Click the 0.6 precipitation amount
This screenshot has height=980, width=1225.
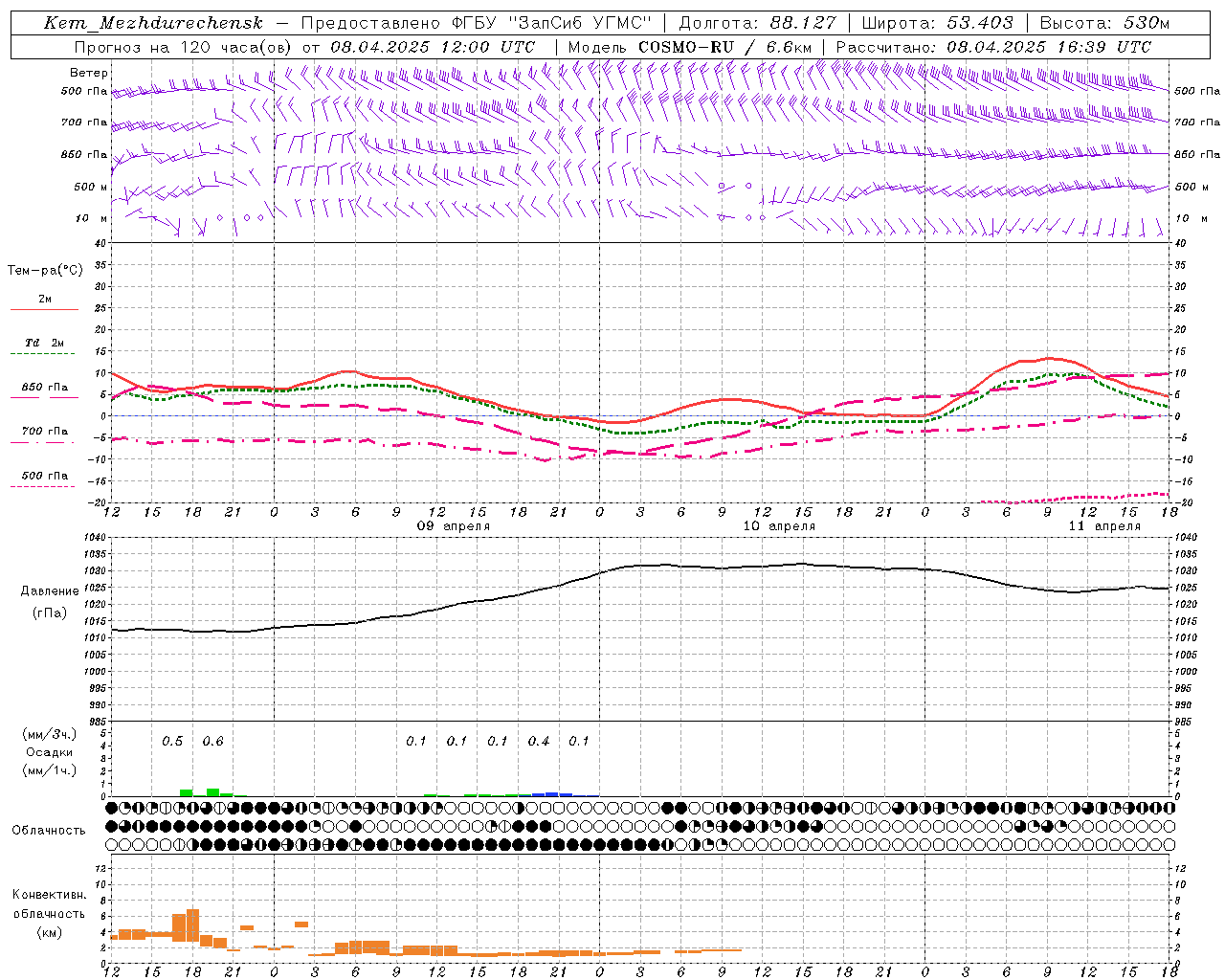[212, 741]
